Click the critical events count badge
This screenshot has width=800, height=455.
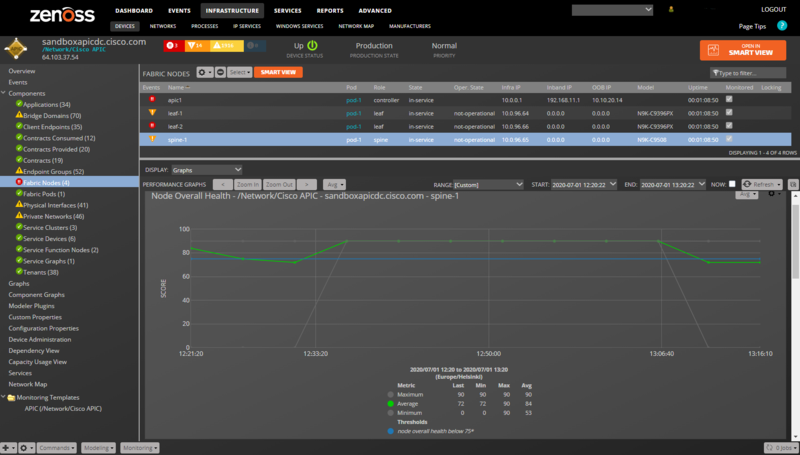[x=173, y=45]
